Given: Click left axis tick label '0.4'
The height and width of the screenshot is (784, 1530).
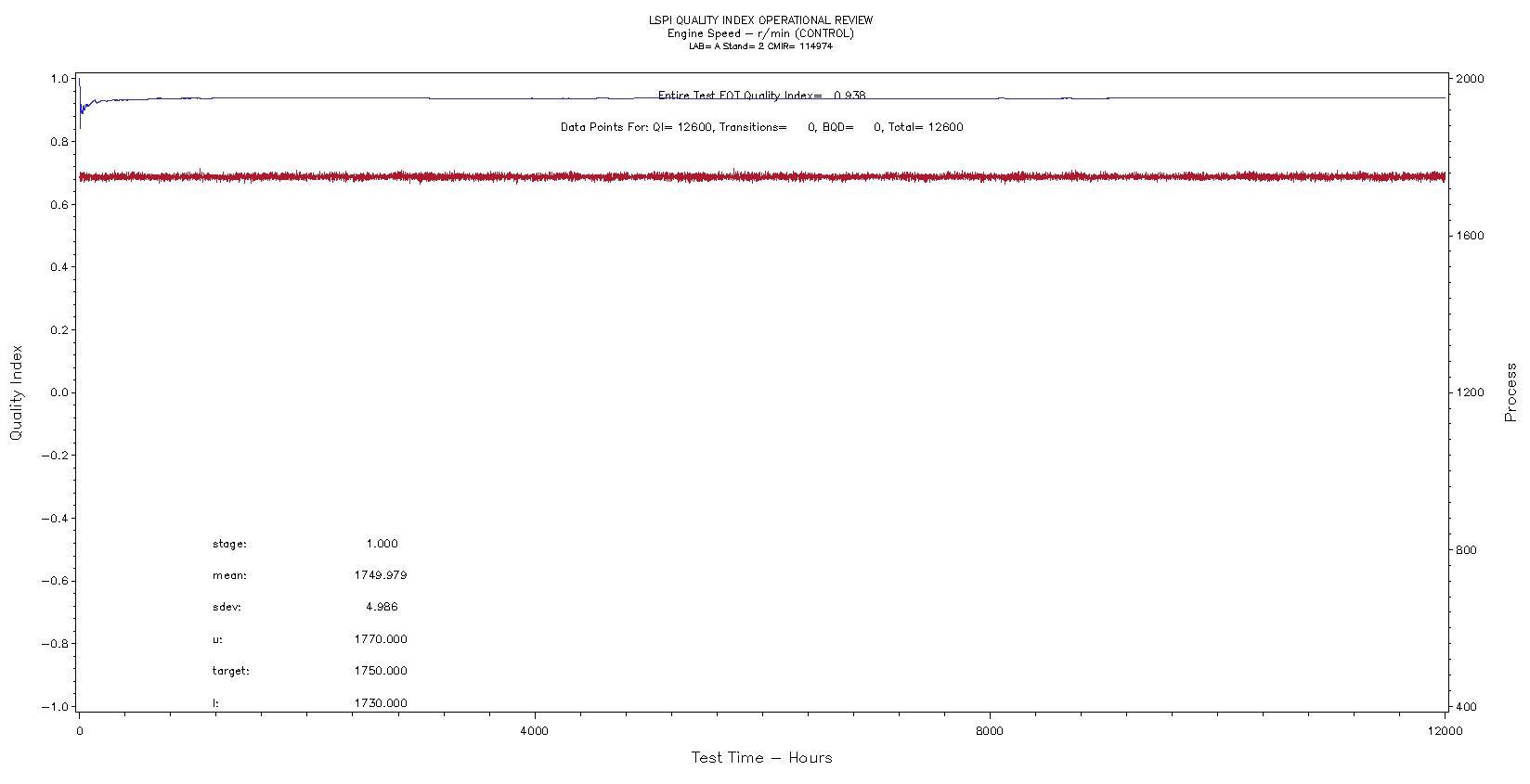Looking at the screenshot, I should [x=59, y=267].
